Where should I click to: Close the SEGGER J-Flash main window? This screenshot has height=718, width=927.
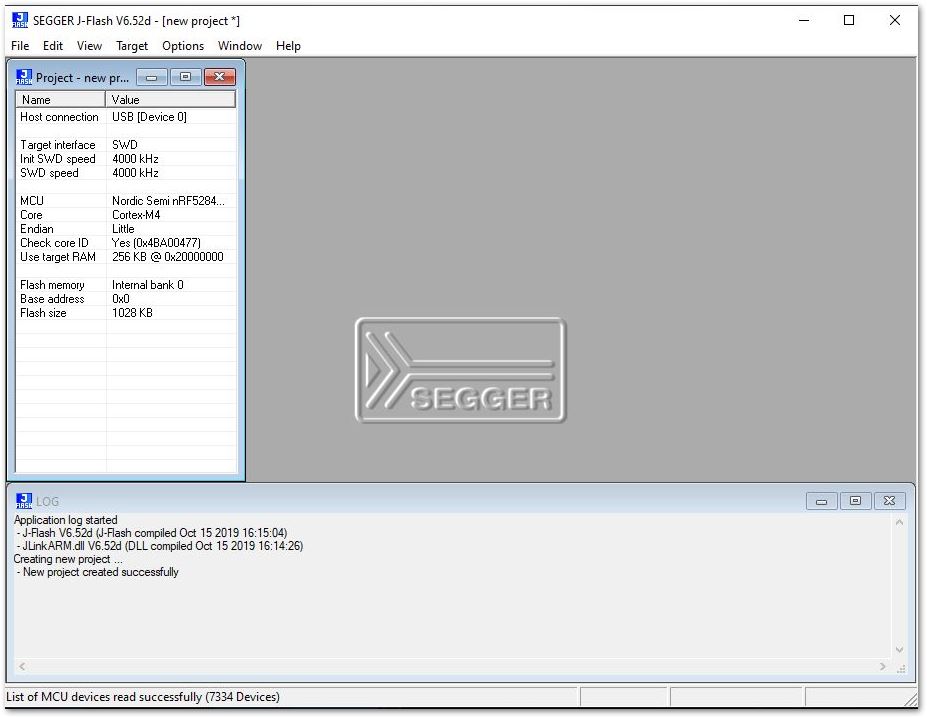tap(895, 20)
